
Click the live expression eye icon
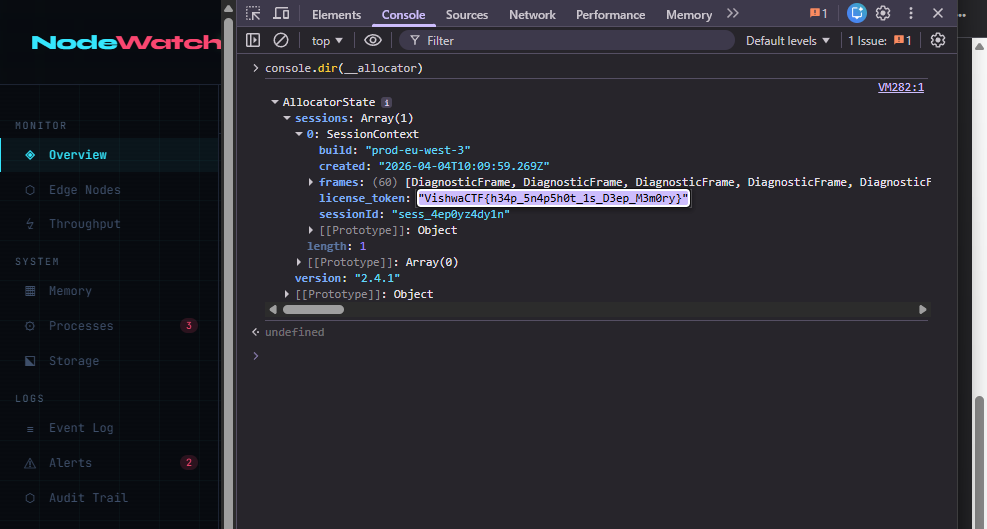tap(373, 40)
